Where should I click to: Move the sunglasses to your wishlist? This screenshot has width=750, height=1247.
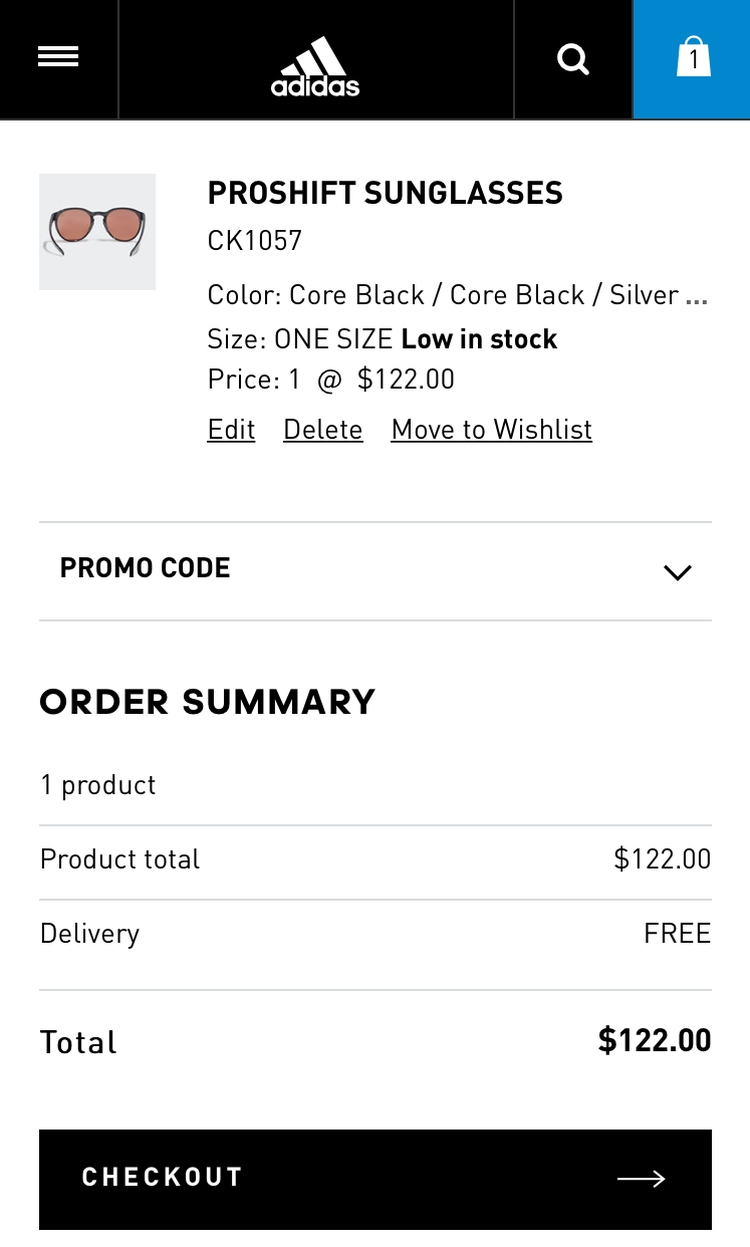click(x=490, y=429)
